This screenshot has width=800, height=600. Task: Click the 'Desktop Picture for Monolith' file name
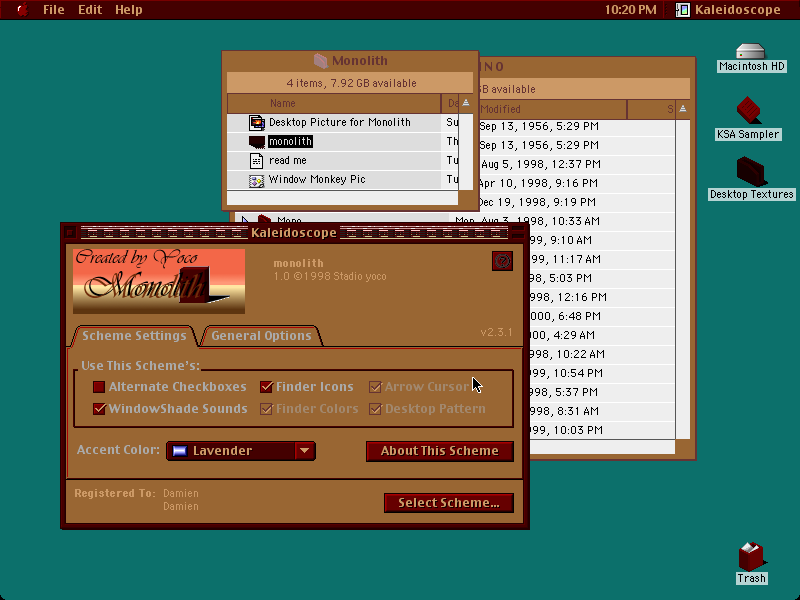(340, 122)
